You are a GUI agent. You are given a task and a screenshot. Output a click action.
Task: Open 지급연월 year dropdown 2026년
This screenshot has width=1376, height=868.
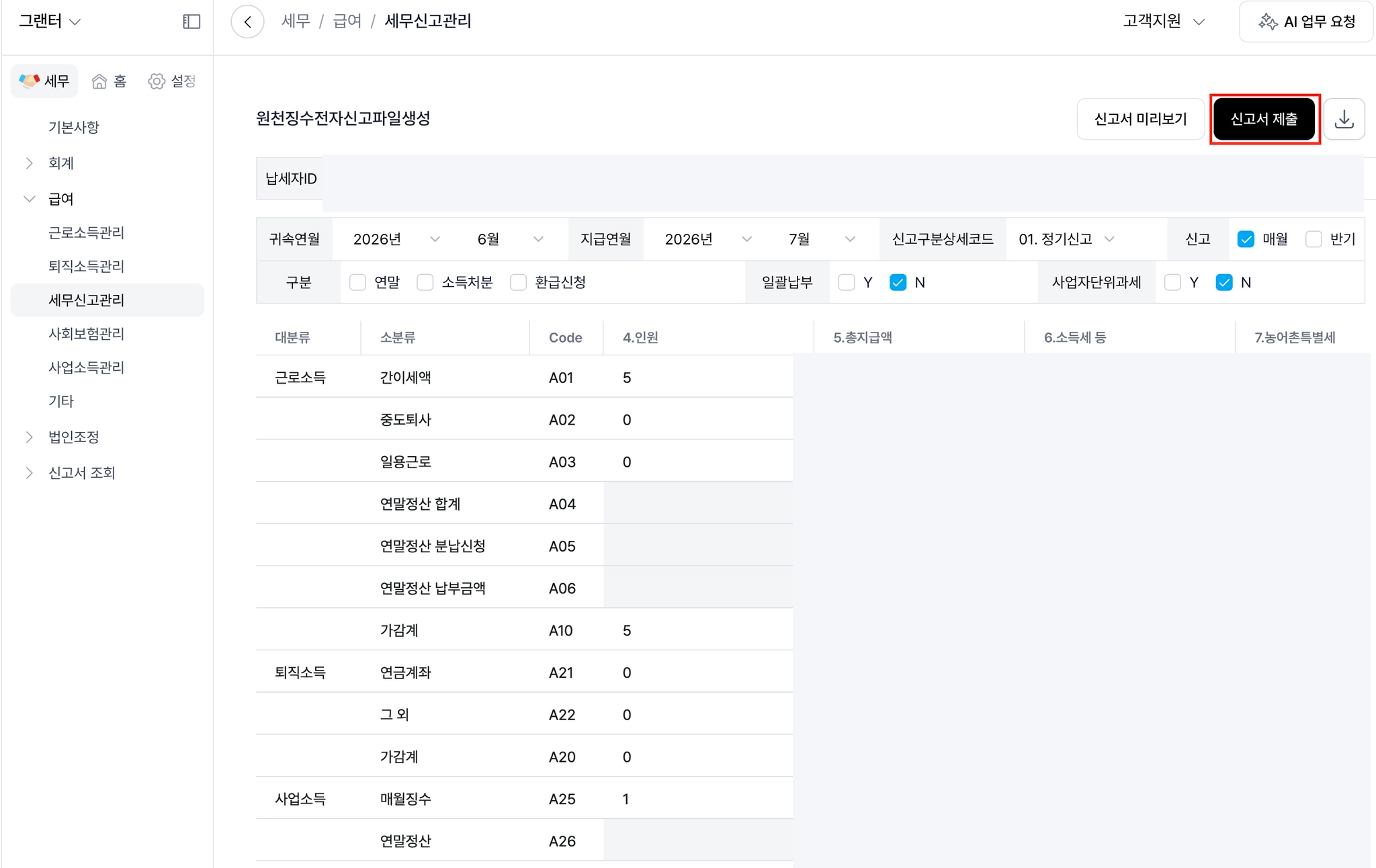coord(707,239)
